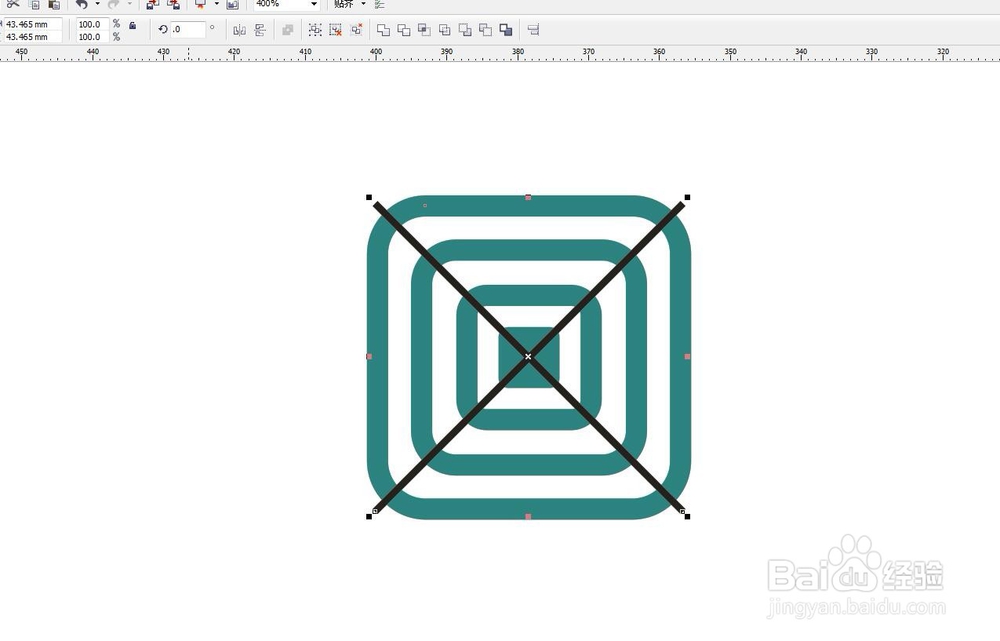The height and width of the screenshot is (641, 1000).
Task: Click the rotation angle input field
Action: (188, 29)
